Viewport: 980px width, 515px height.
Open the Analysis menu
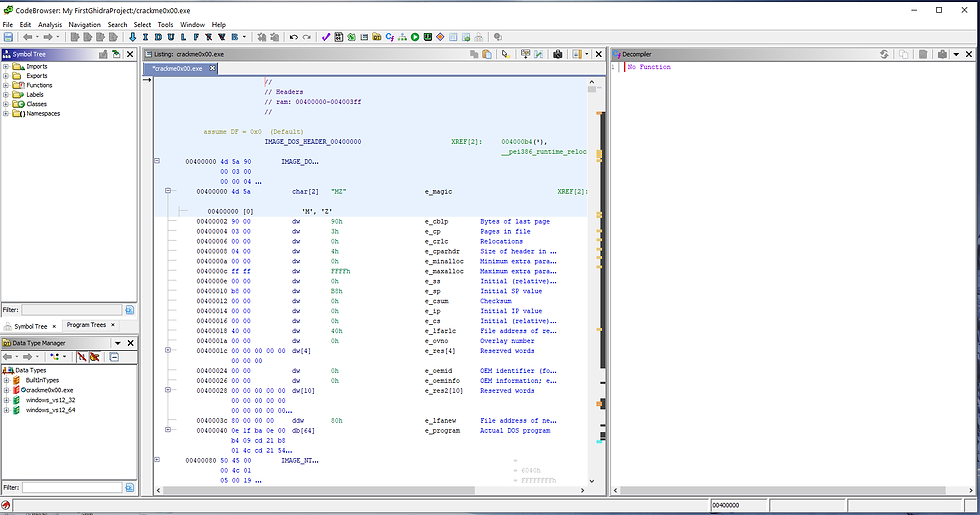click(50, 24)
